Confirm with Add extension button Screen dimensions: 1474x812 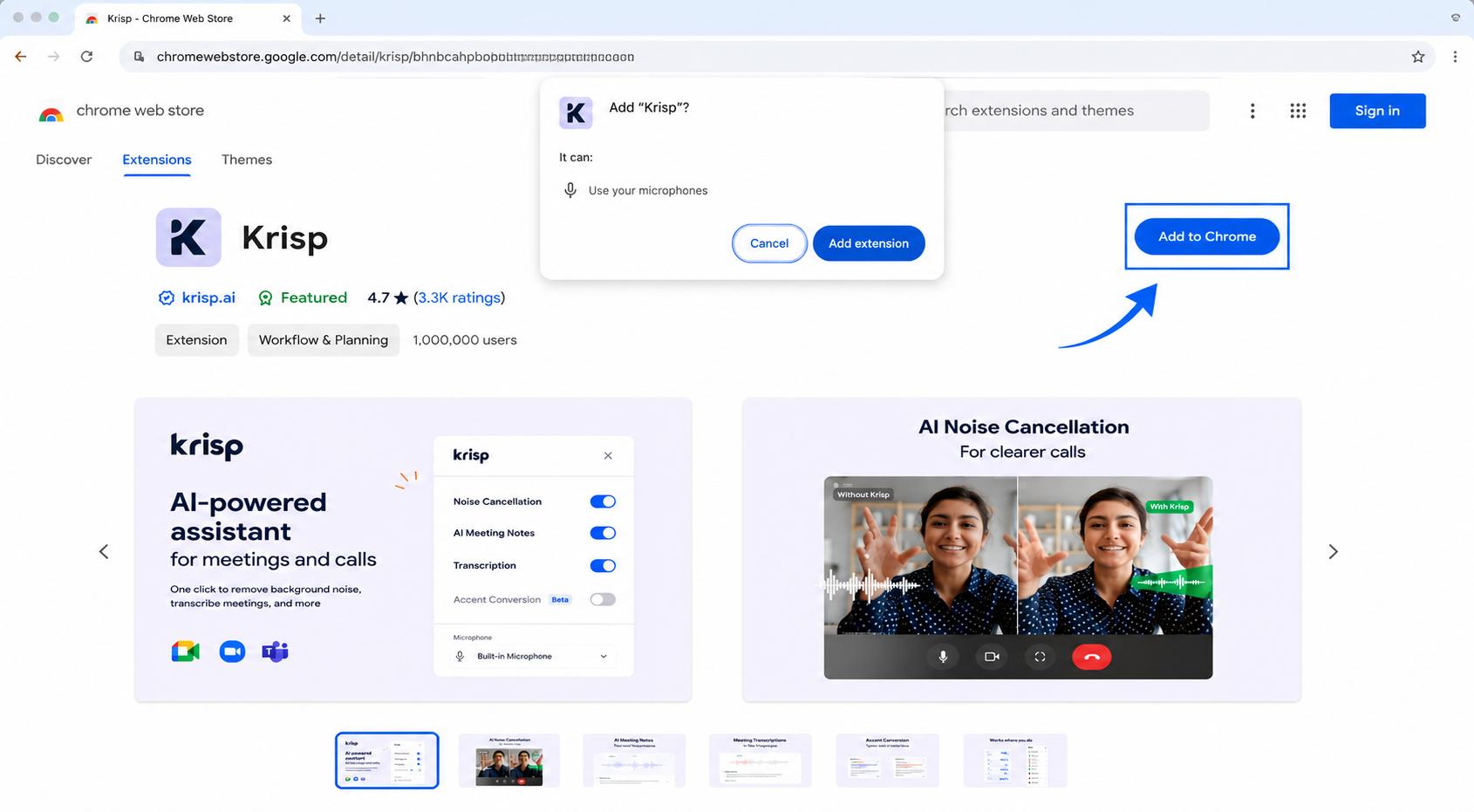(x=869, y=243)
